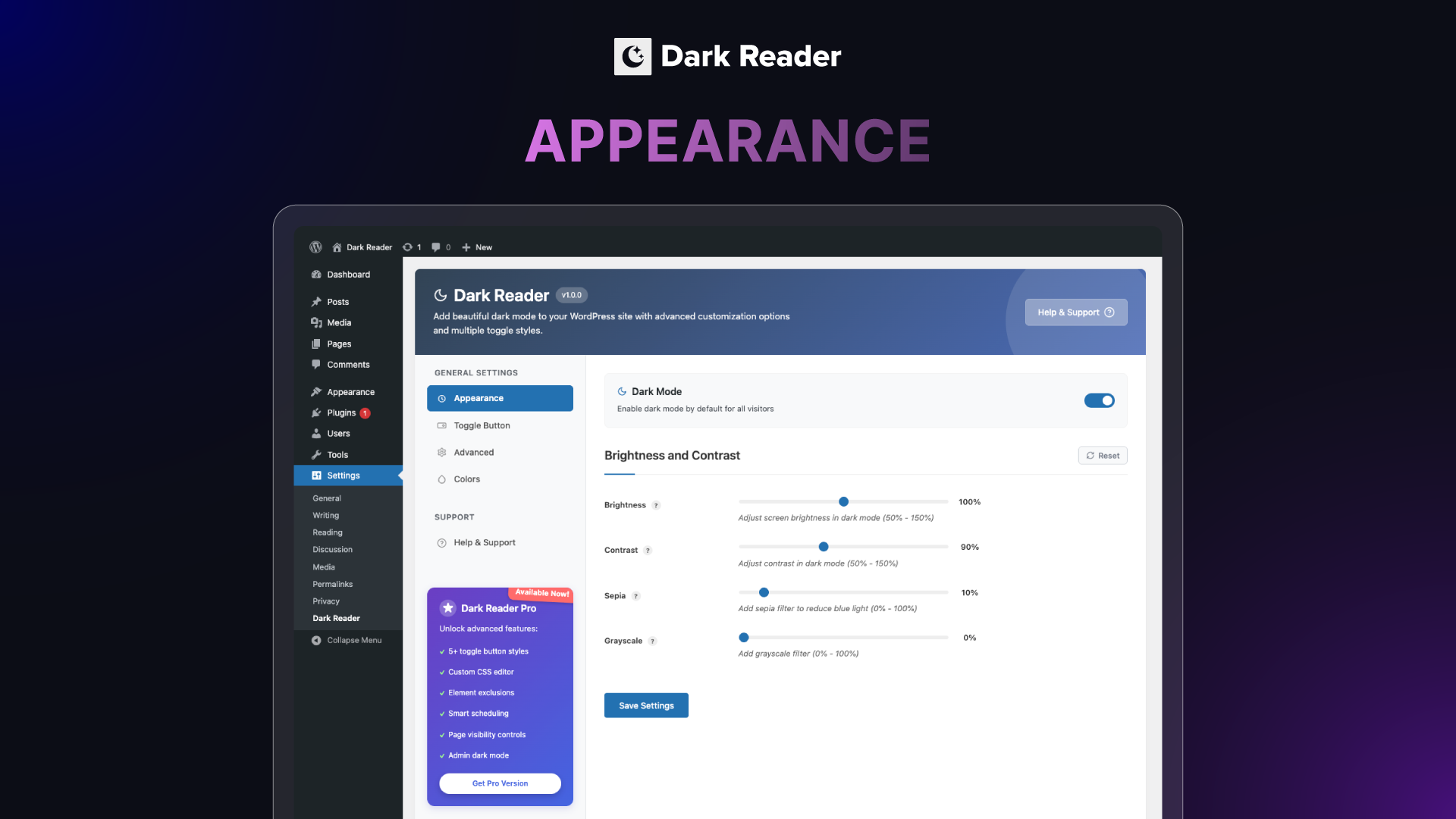Click the Contrast value 90%
This screenshot has height=819, width=1456.
(x=970, y=547)
